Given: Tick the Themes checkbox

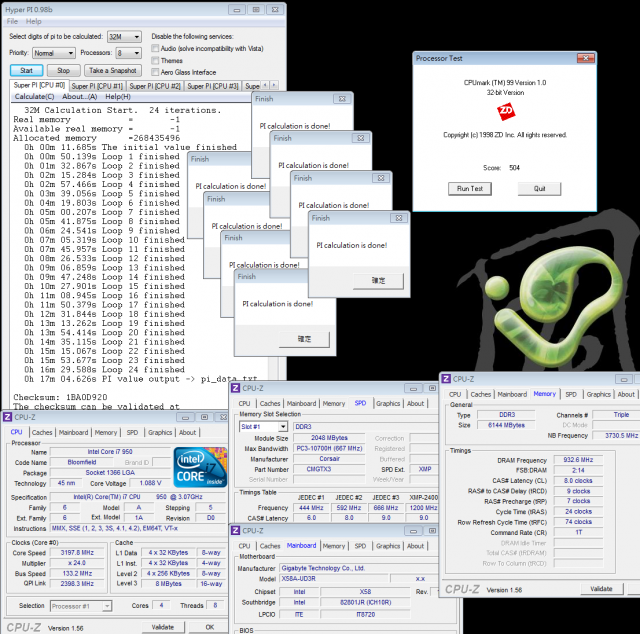Looking at the screenshot, I should tap(155, 60).
